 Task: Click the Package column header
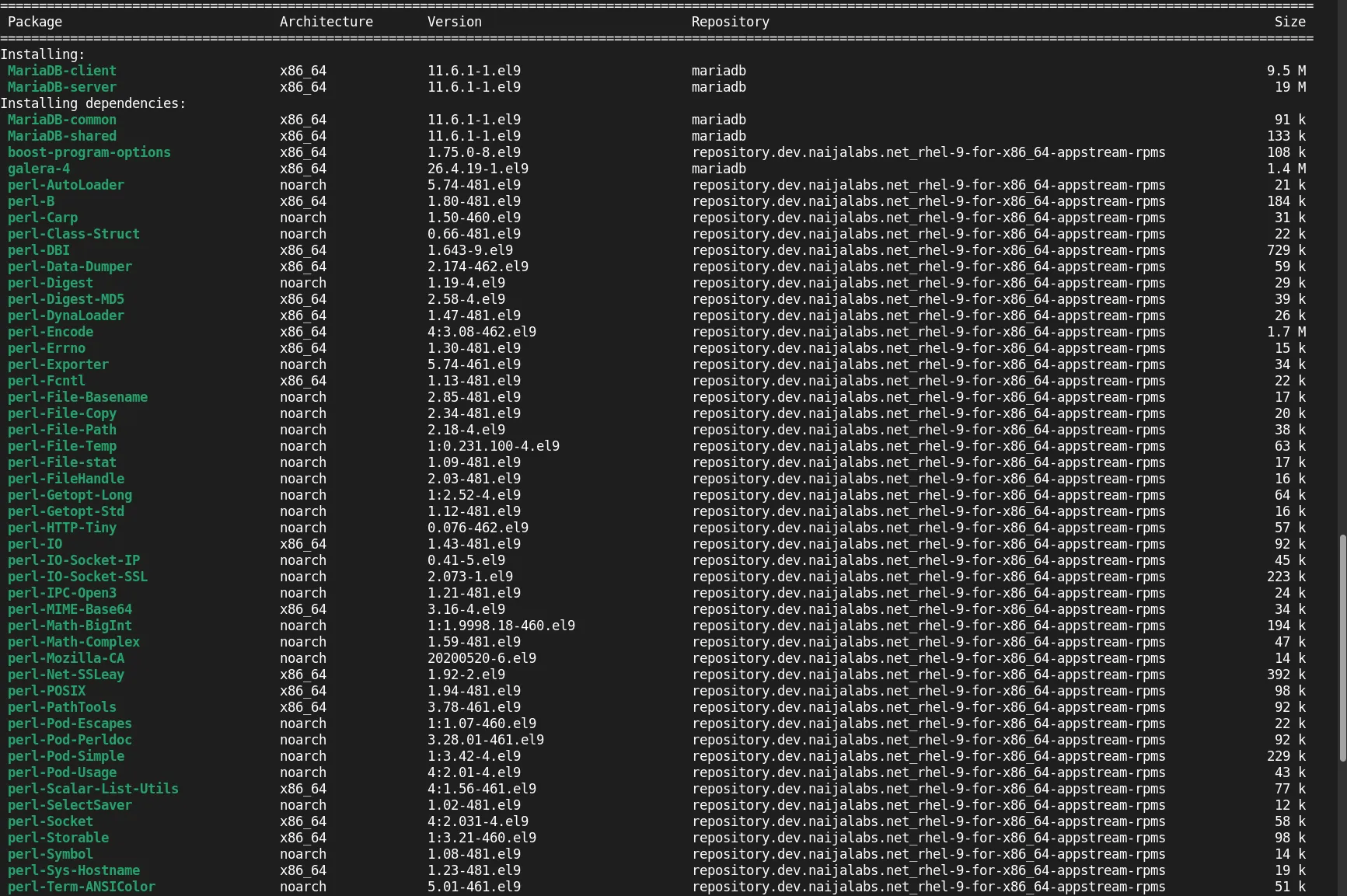pyautogui.click(x=35, y=22)
